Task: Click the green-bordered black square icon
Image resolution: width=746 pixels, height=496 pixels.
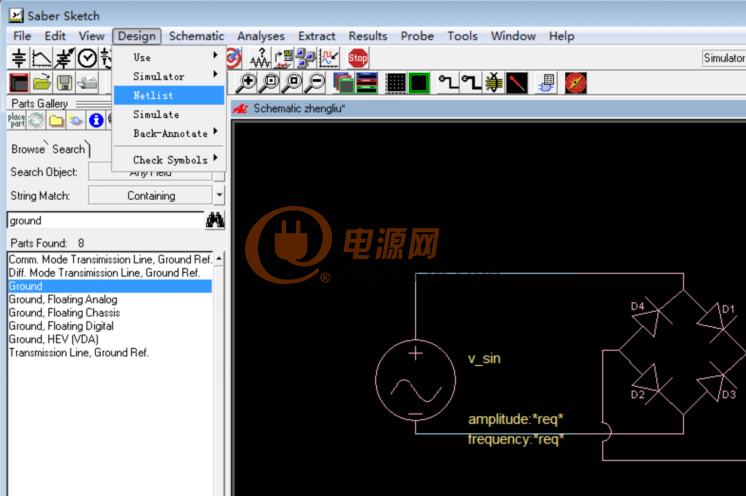Action: click(419, 83)
